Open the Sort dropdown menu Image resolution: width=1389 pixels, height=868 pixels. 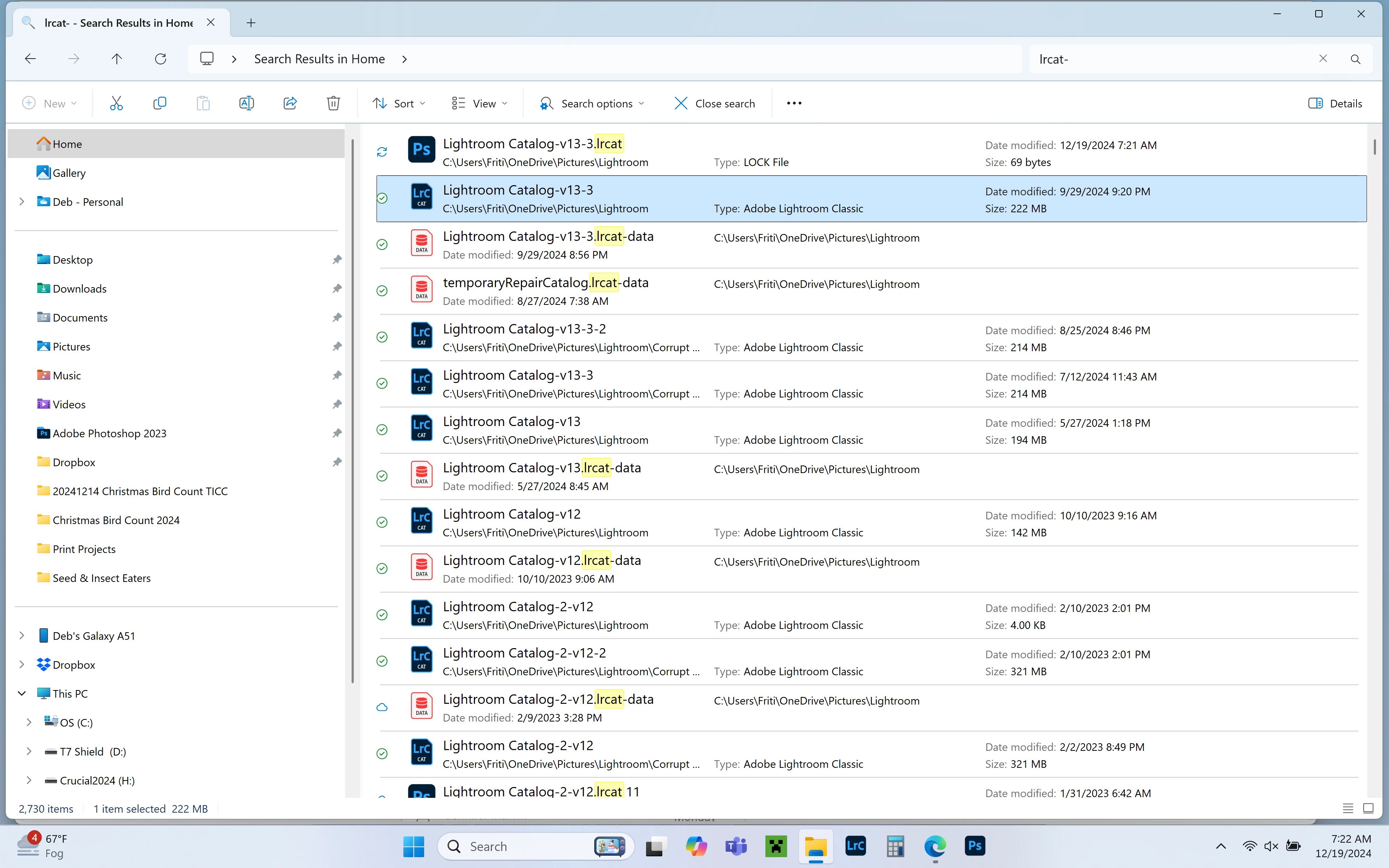pos(399,103)
